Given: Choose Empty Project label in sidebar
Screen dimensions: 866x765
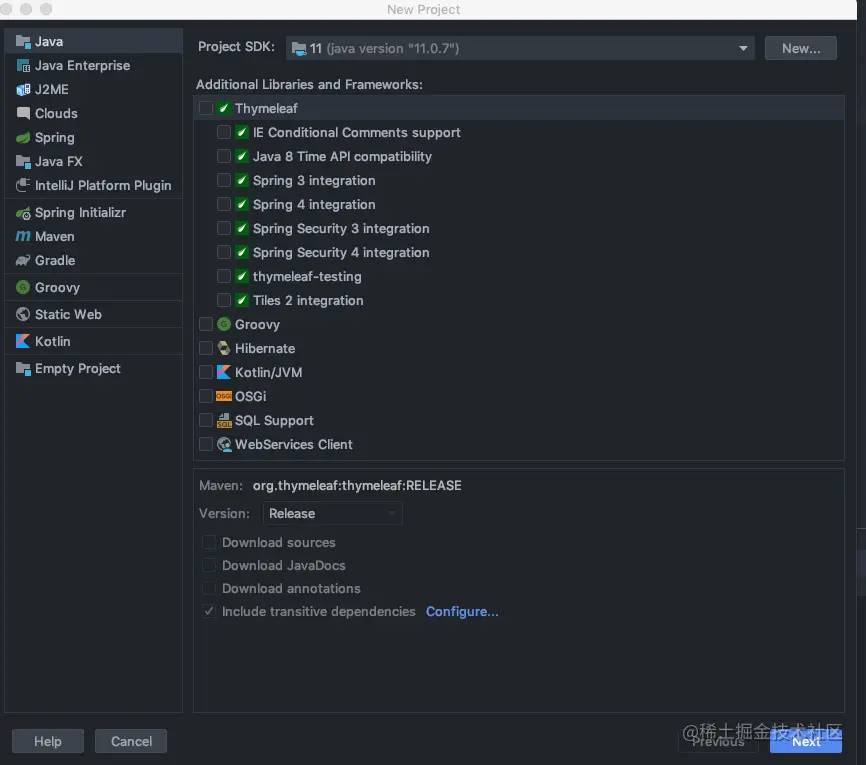Looking at the screenshot, I should (x=77, y=368).
